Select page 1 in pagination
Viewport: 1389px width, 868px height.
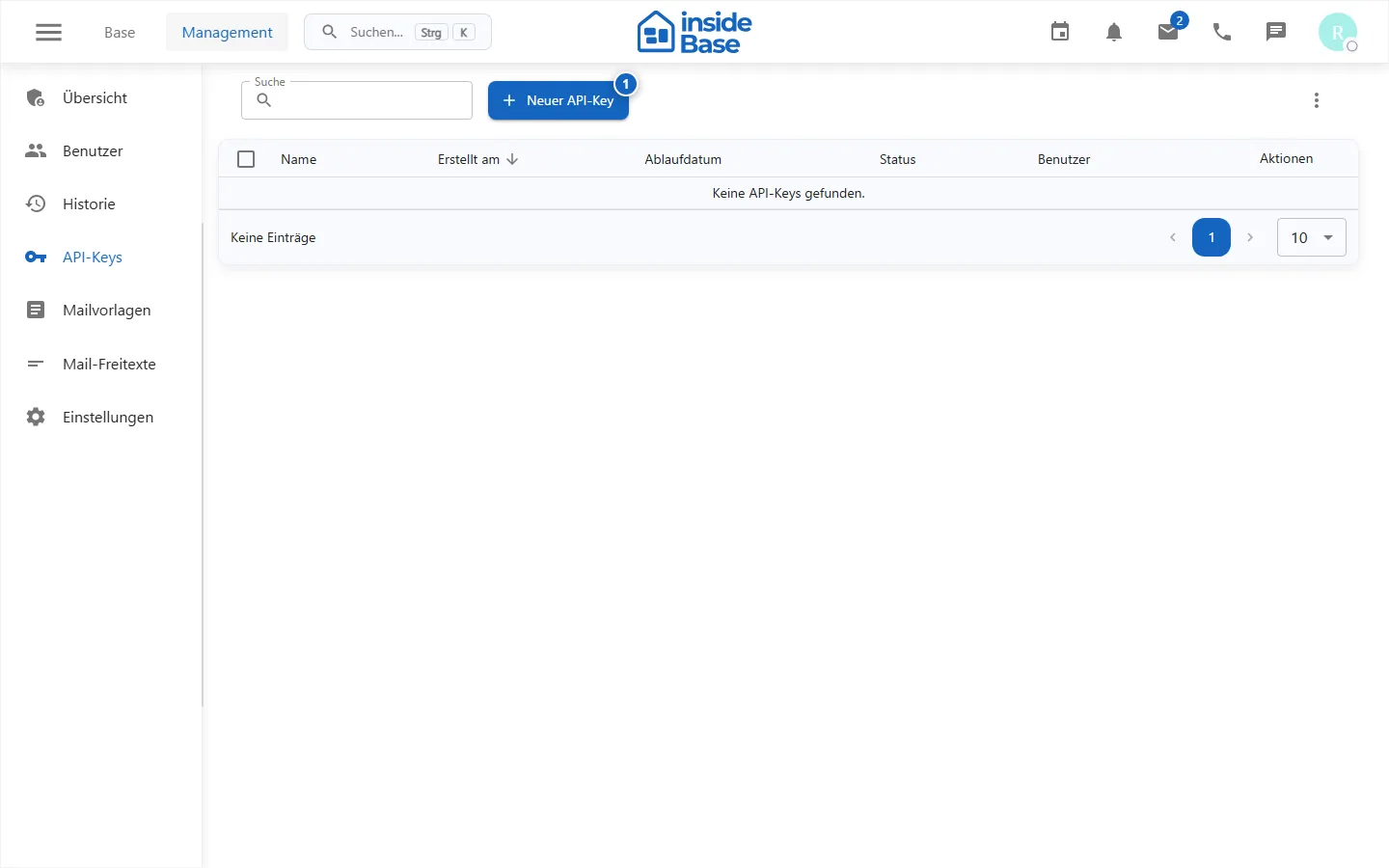[x=1212, y=237]
